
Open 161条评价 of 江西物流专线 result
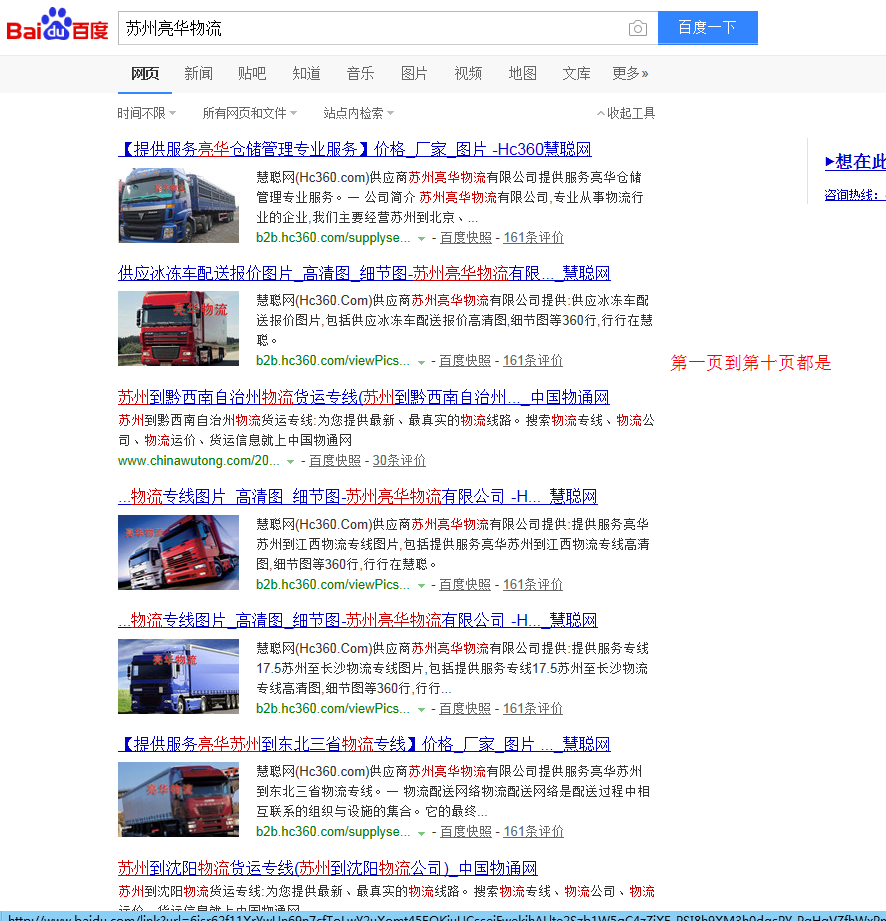(x=533, y=584)
